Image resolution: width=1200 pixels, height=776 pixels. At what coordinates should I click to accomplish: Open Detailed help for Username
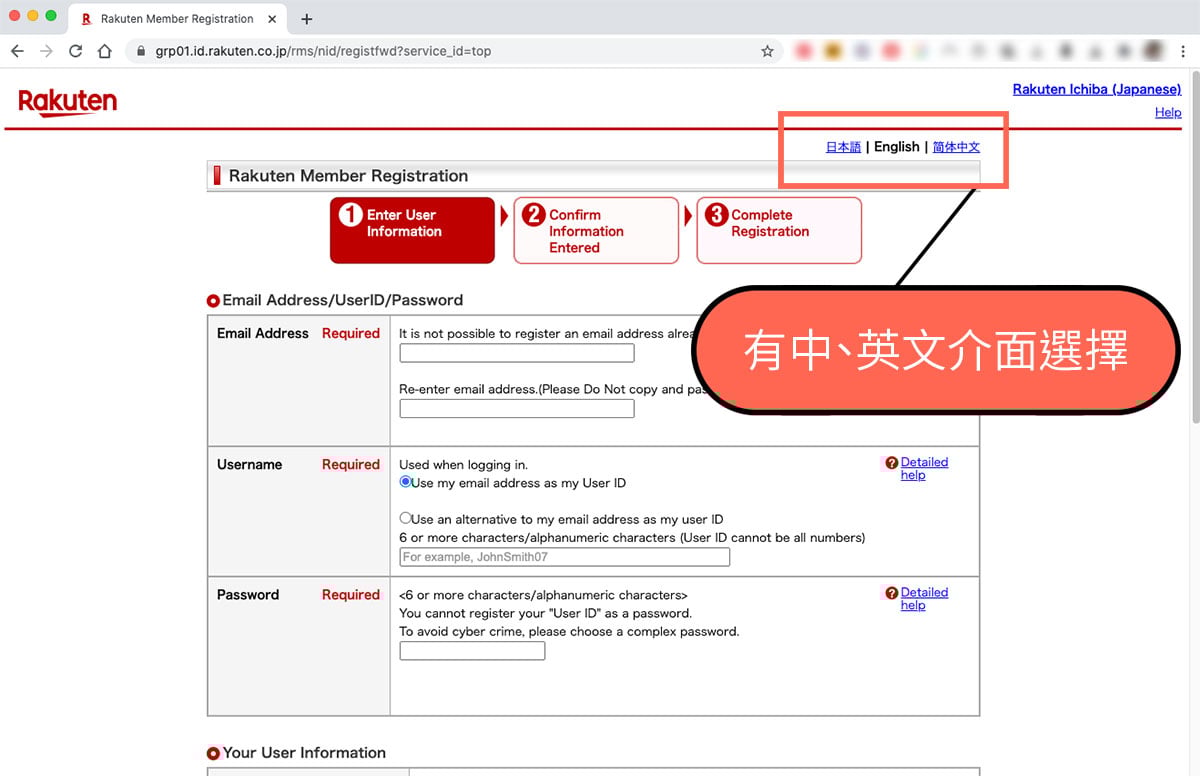pos(924,468)
